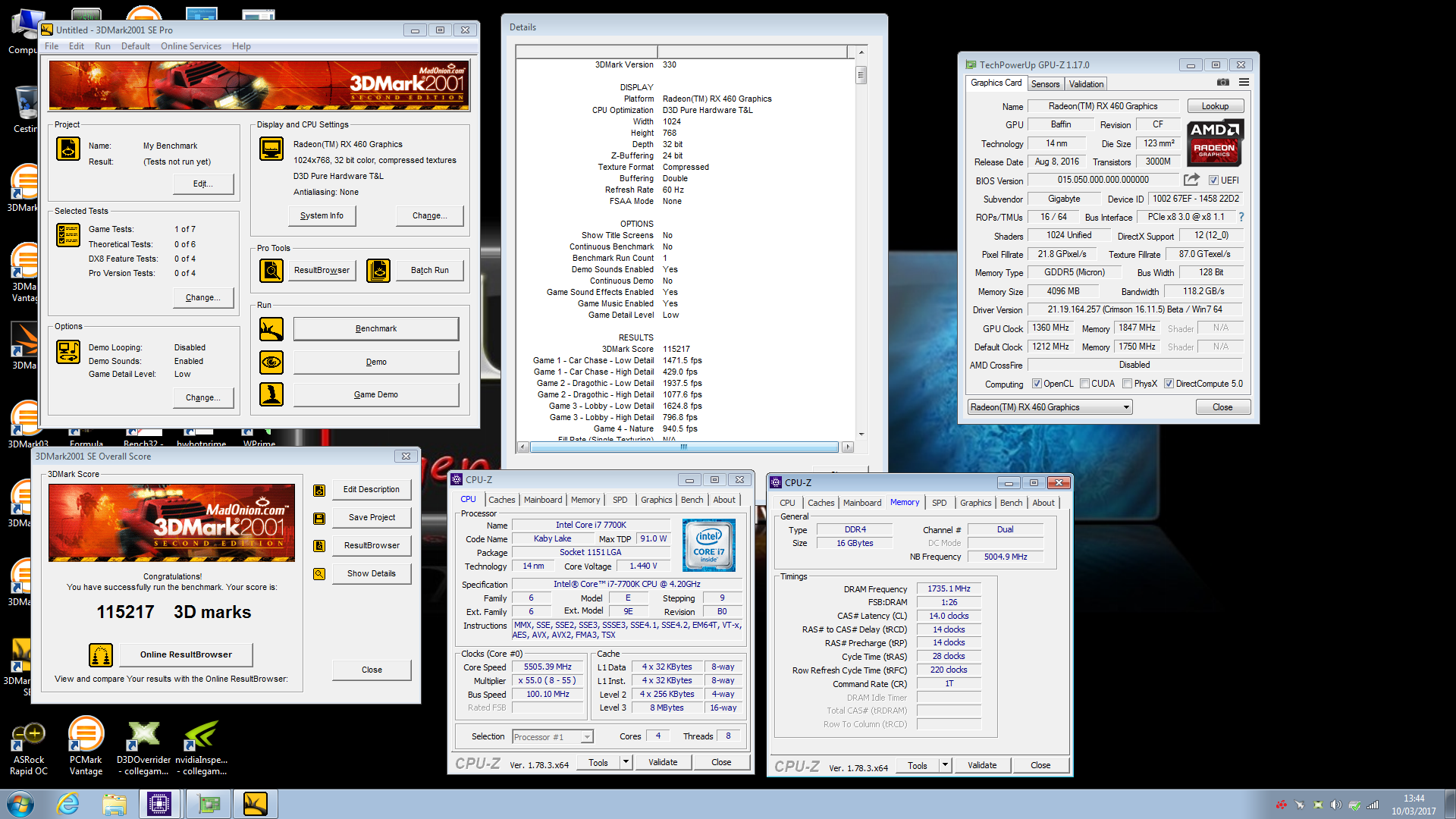
Task: Open the GPU selection dropdown in GPU-Z
Action: [x=1050, y=407]
